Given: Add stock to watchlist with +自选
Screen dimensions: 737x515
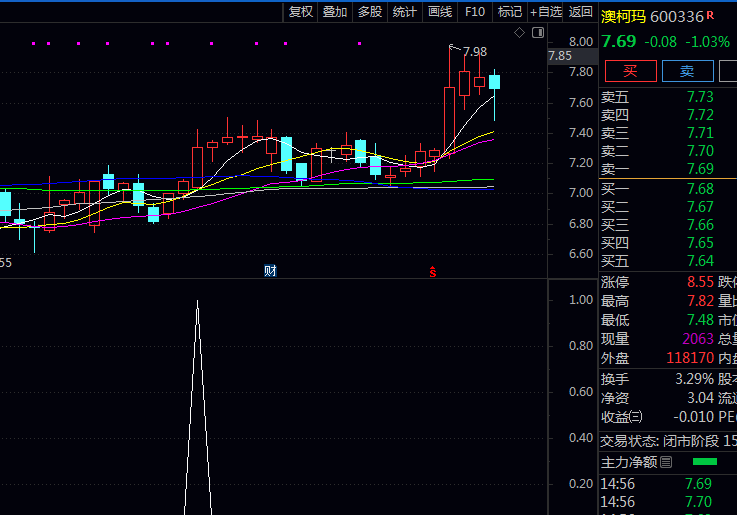Looking at the screenshot, I should [546, 12].
